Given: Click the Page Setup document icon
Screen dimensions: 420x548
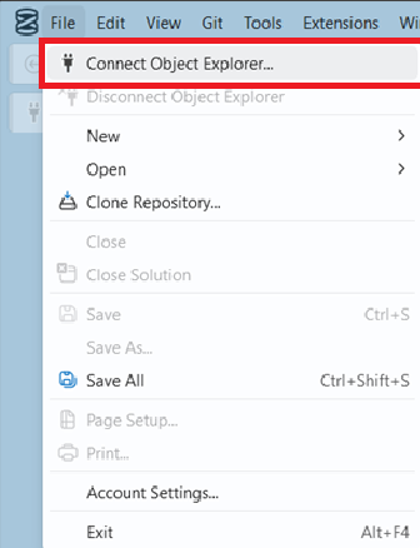Looking at the screenshot, I should point(67,420).
